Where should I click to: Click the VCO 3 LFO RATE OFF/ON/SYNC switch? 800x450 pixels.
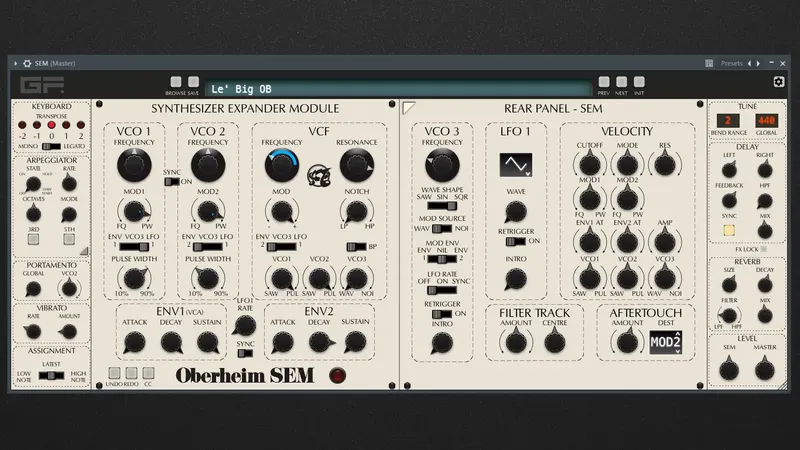442,290
